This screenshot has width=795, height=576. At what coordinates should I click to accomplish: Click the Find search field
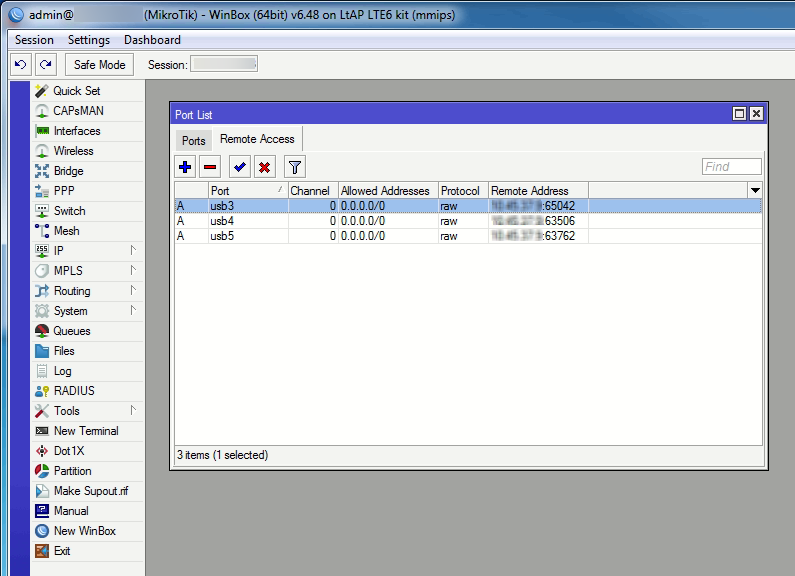pyautogui.click(x=732, y=166)
